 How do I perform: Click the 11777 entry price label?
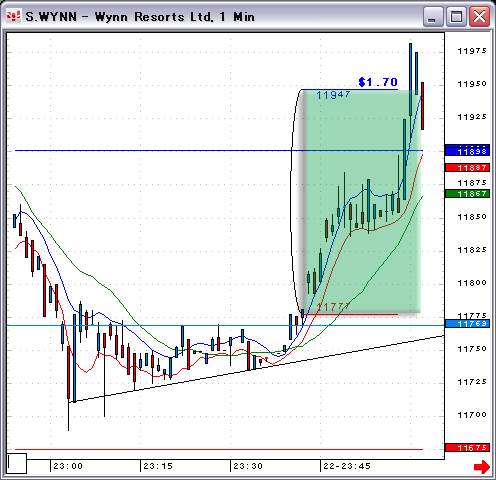pos(333,306)
